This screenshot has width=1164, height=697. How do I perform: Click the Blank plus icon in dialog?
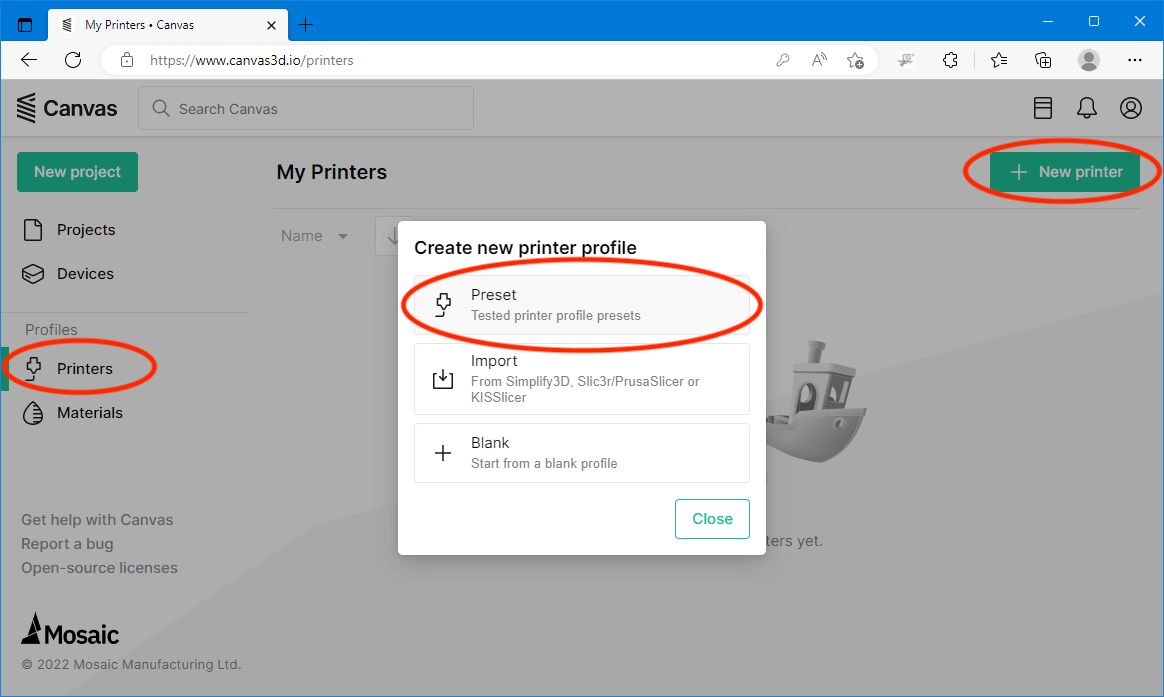443,453
